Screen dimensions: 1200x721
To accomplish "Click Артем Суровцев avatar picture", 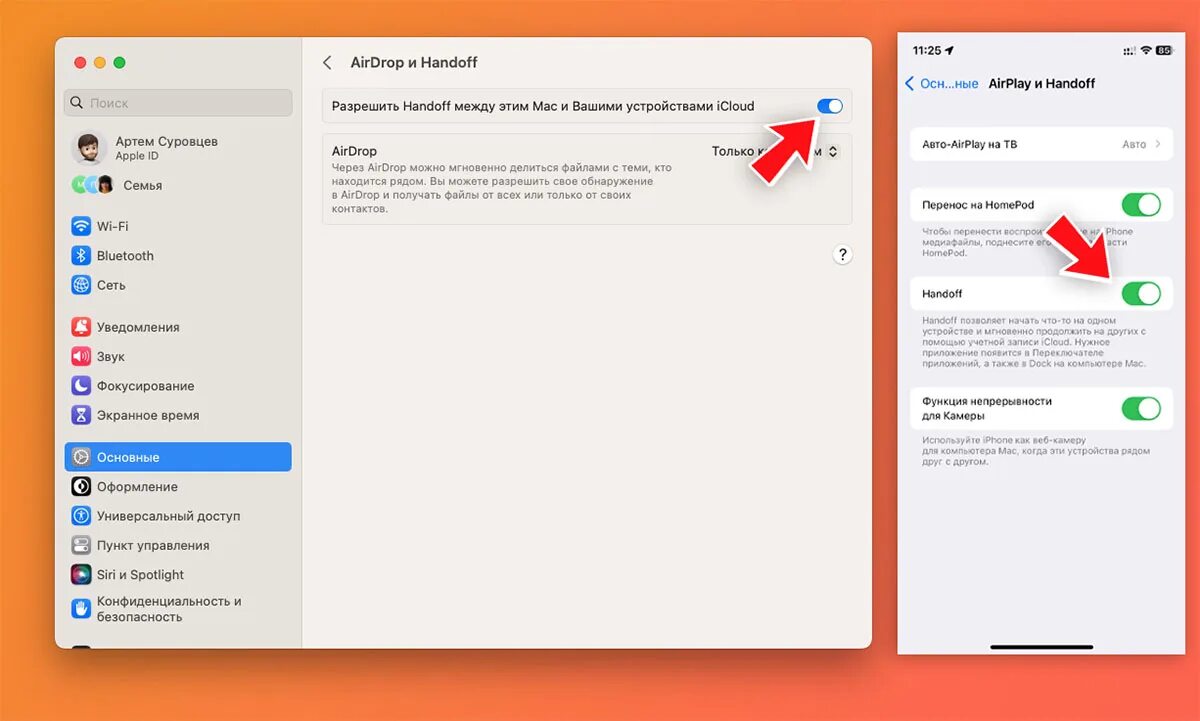I will (89, 148).
